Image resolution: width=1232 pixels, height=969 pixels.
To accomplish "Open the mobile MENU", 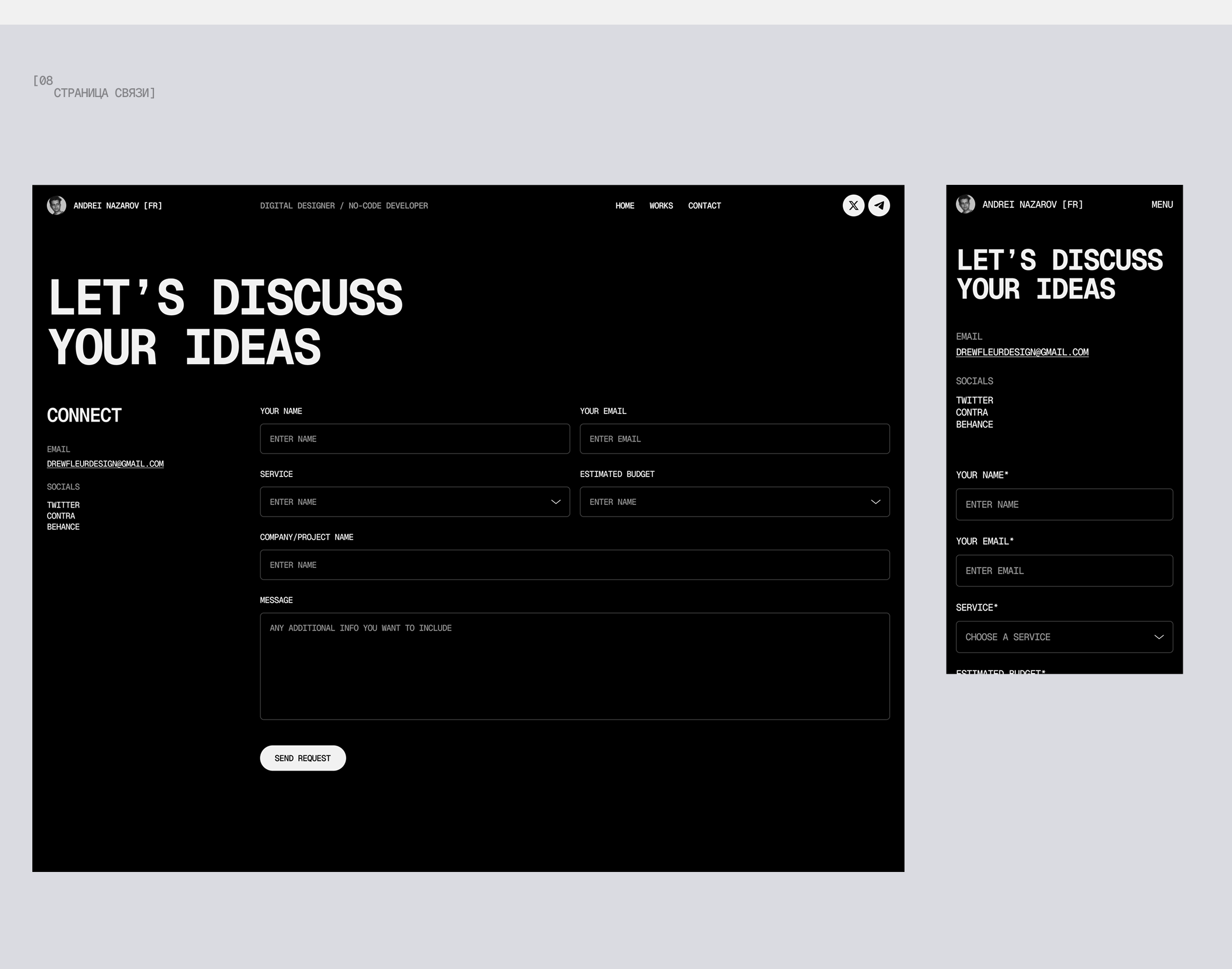I will point(1162,204).
